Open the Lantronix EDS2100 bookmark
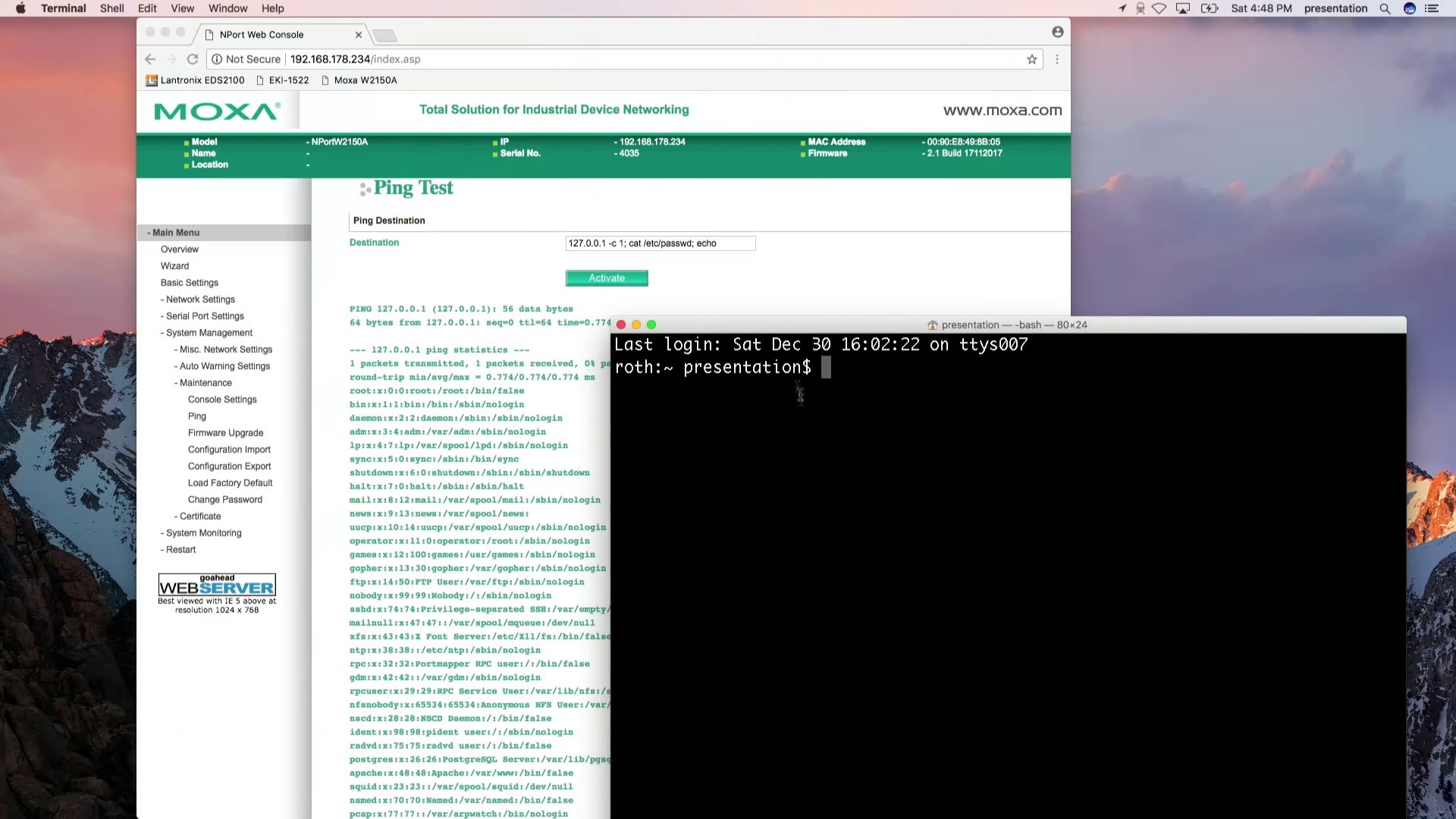Image resolution: width=1456 pixels, height=819 pixels. (x=196, y=80)
